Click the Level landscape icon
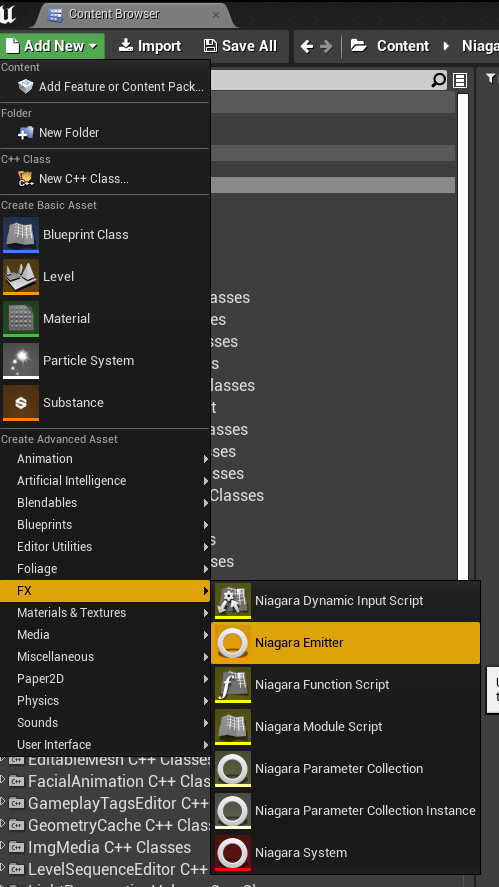Image resolution: width=499 pixels, height=887 pixels. pyautogui.click(x=21, y=277)
